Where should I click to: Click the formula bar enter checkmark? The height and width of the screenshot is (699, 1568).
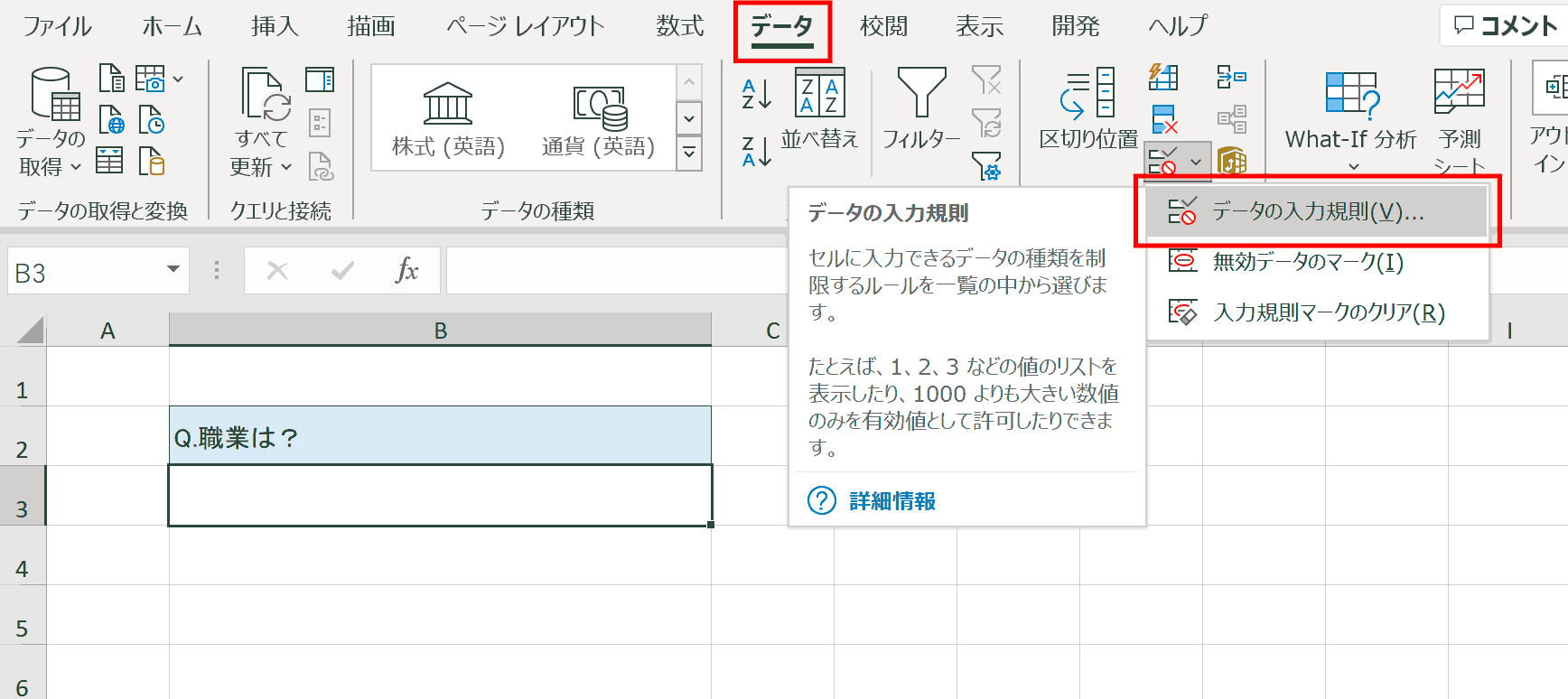(x=342, y=271)
